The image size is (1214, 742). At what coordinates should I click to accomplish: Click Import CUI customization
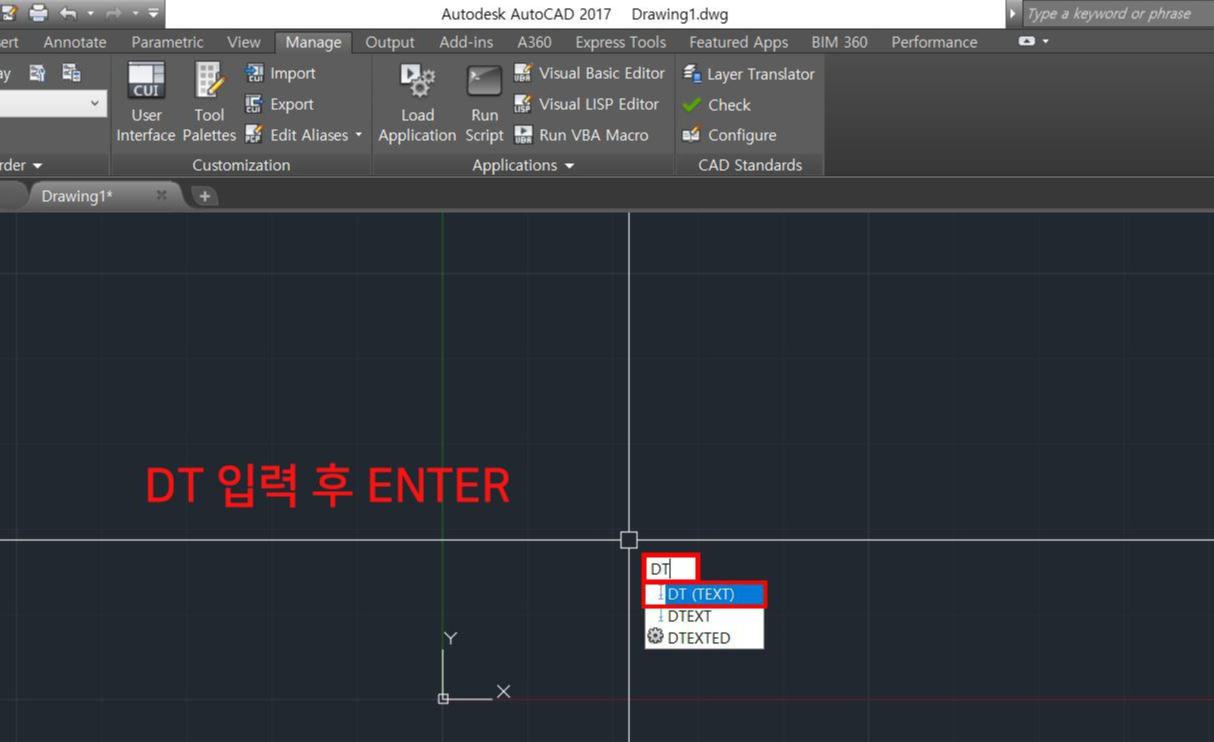coord(280,73)
